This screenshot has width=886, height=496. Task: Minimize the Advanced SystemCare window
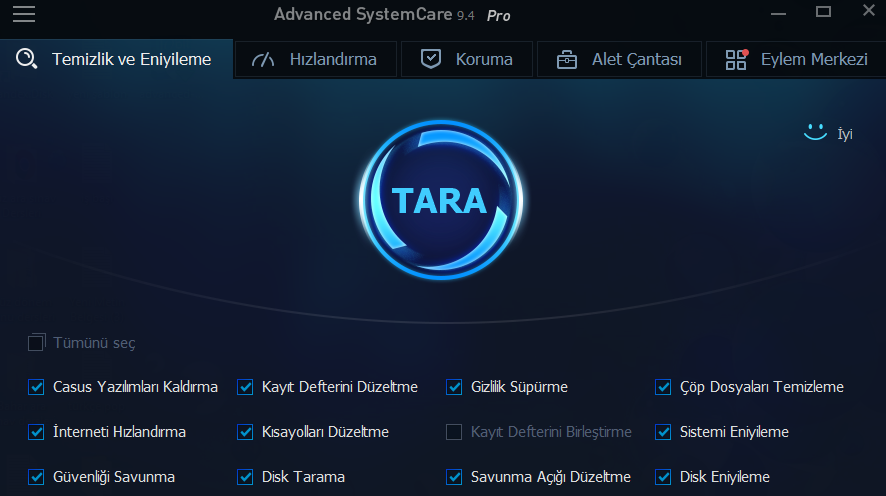tap(778, 13)
